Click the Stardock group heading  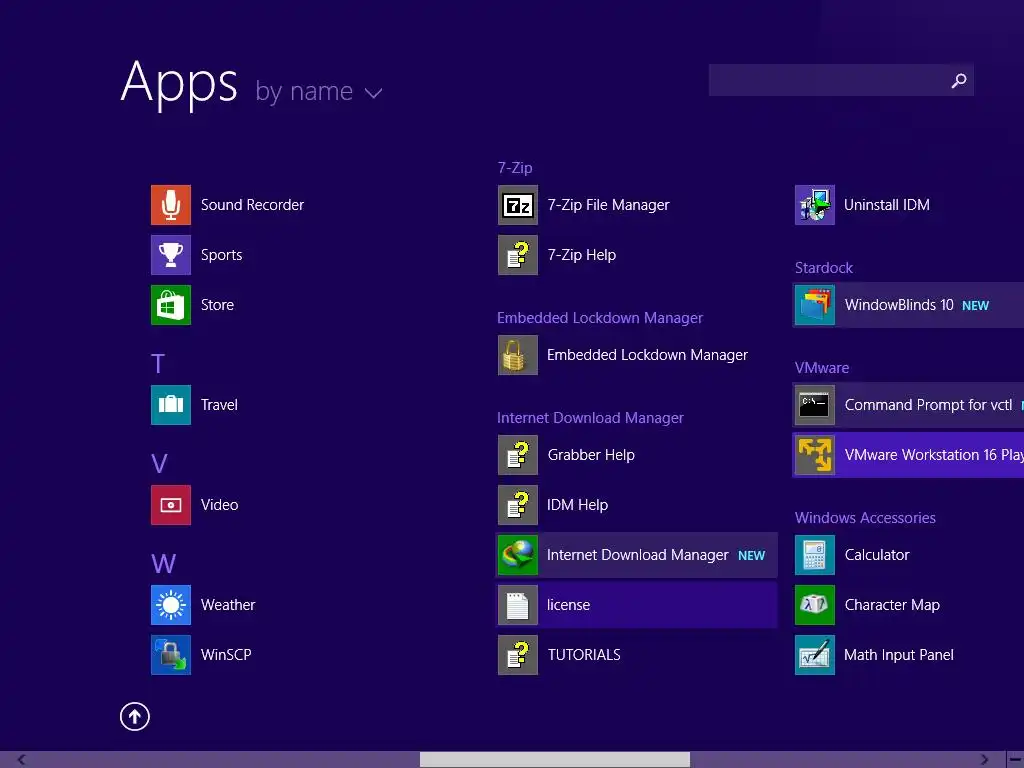point(824,268)
